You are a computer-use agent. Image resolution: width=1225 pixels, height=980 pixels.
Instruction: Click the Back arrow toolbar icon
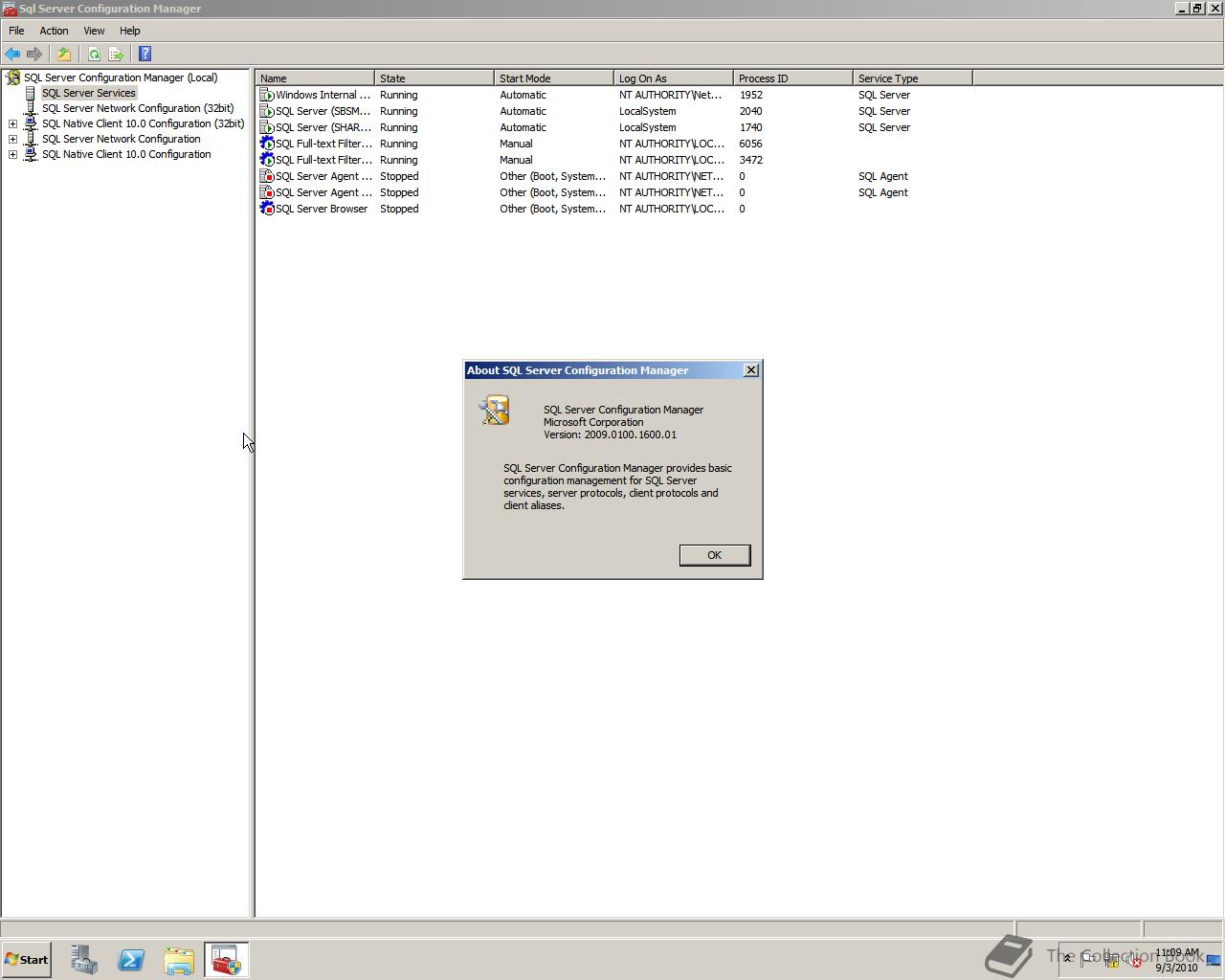(x=12, y=55)
